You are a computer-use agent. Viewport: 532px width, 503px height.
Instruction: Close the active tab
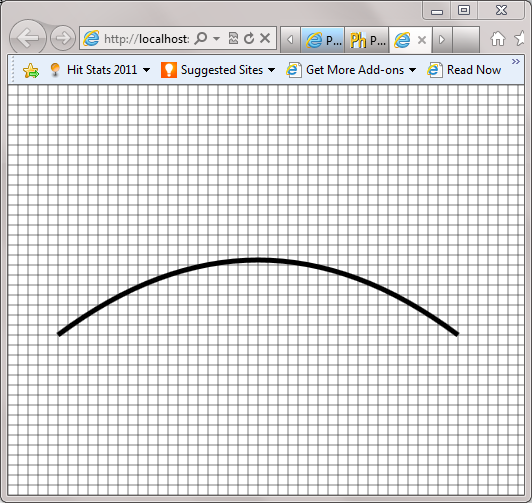pyautogui.click(x=422, y=40)
